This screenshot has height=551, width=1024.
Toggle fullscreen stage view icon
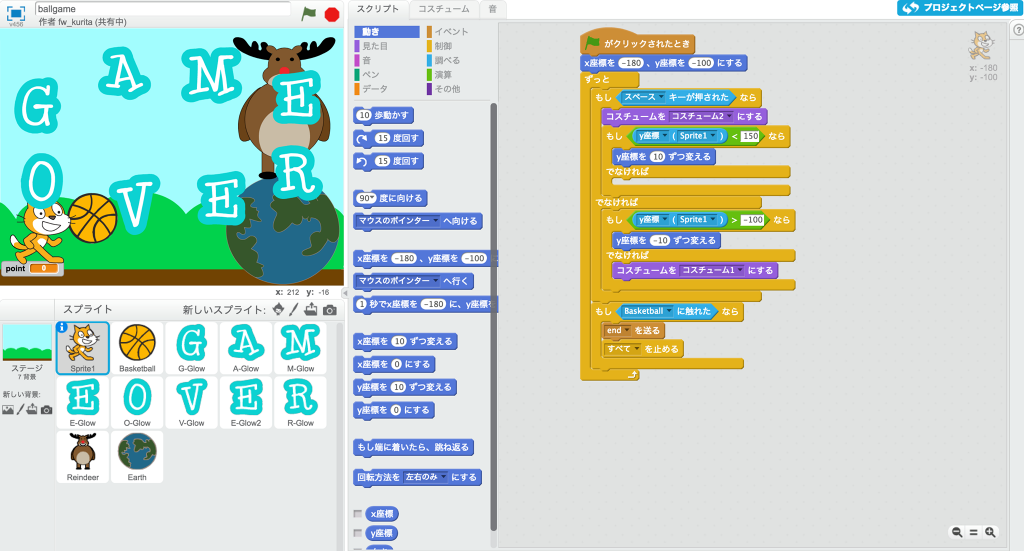pyautogui.click(x=16, y=14)
